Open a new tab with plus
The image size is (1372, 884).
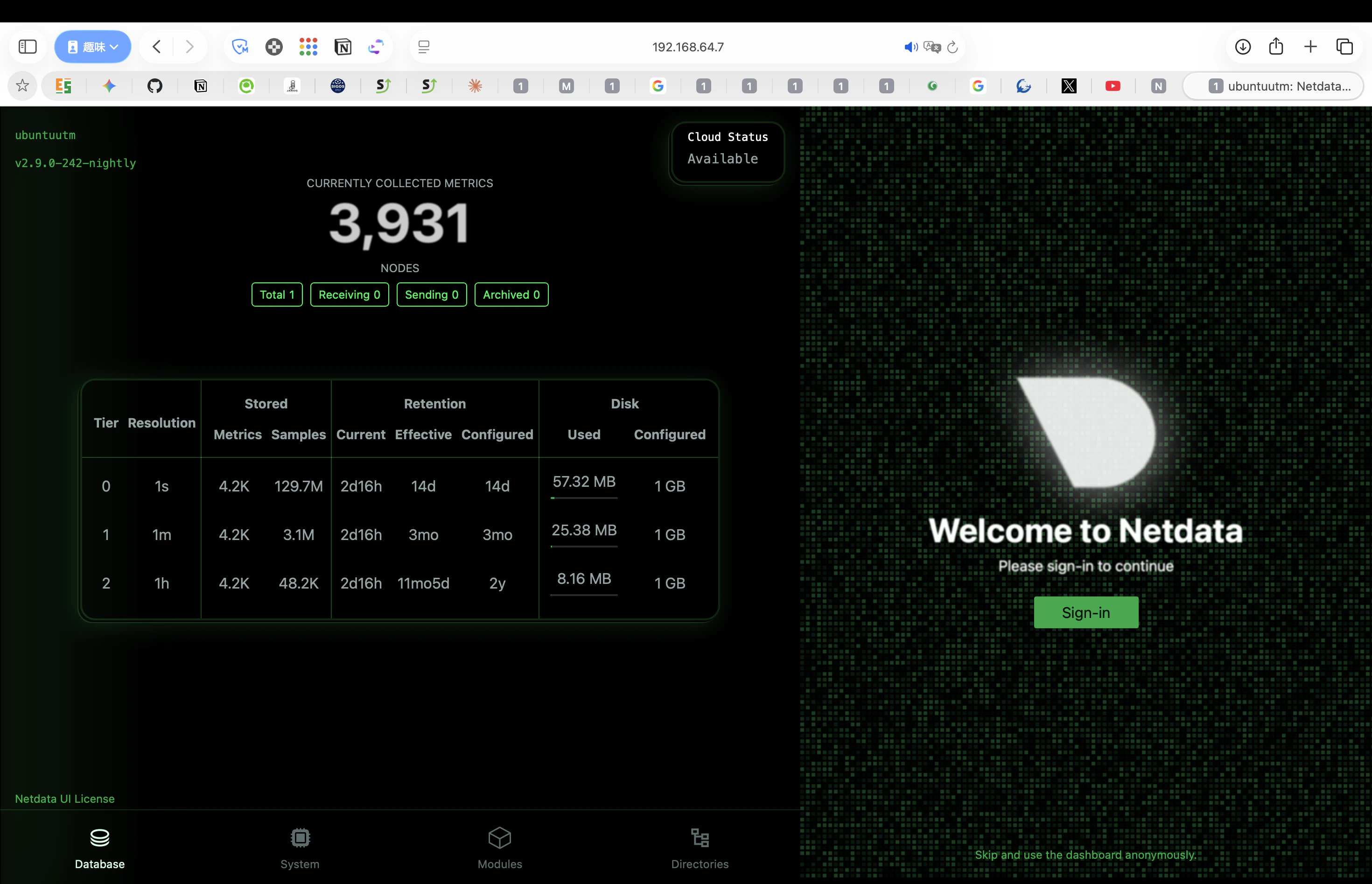1310,47
